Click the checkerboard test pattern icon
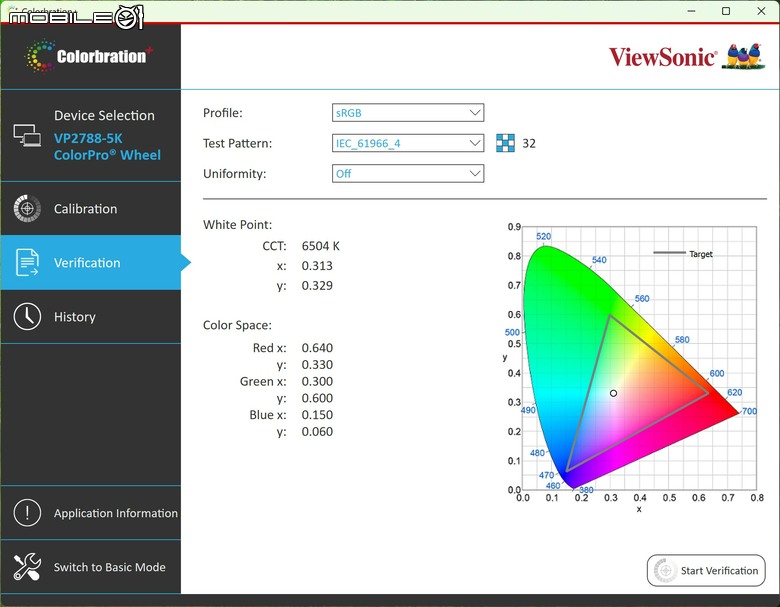 coord(505,143)
